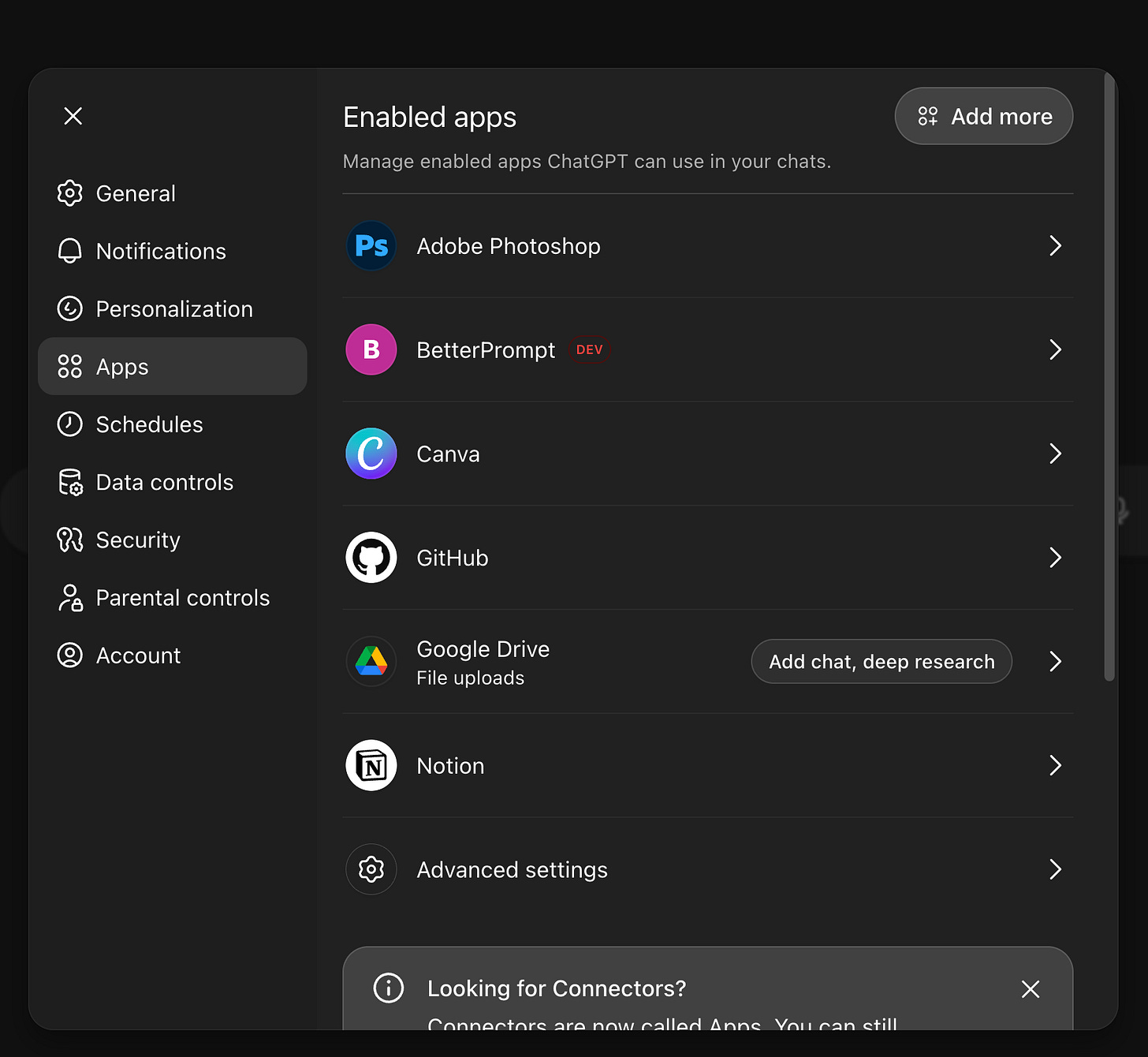Close the settings dialog with the X icon

tap(73, 116)
